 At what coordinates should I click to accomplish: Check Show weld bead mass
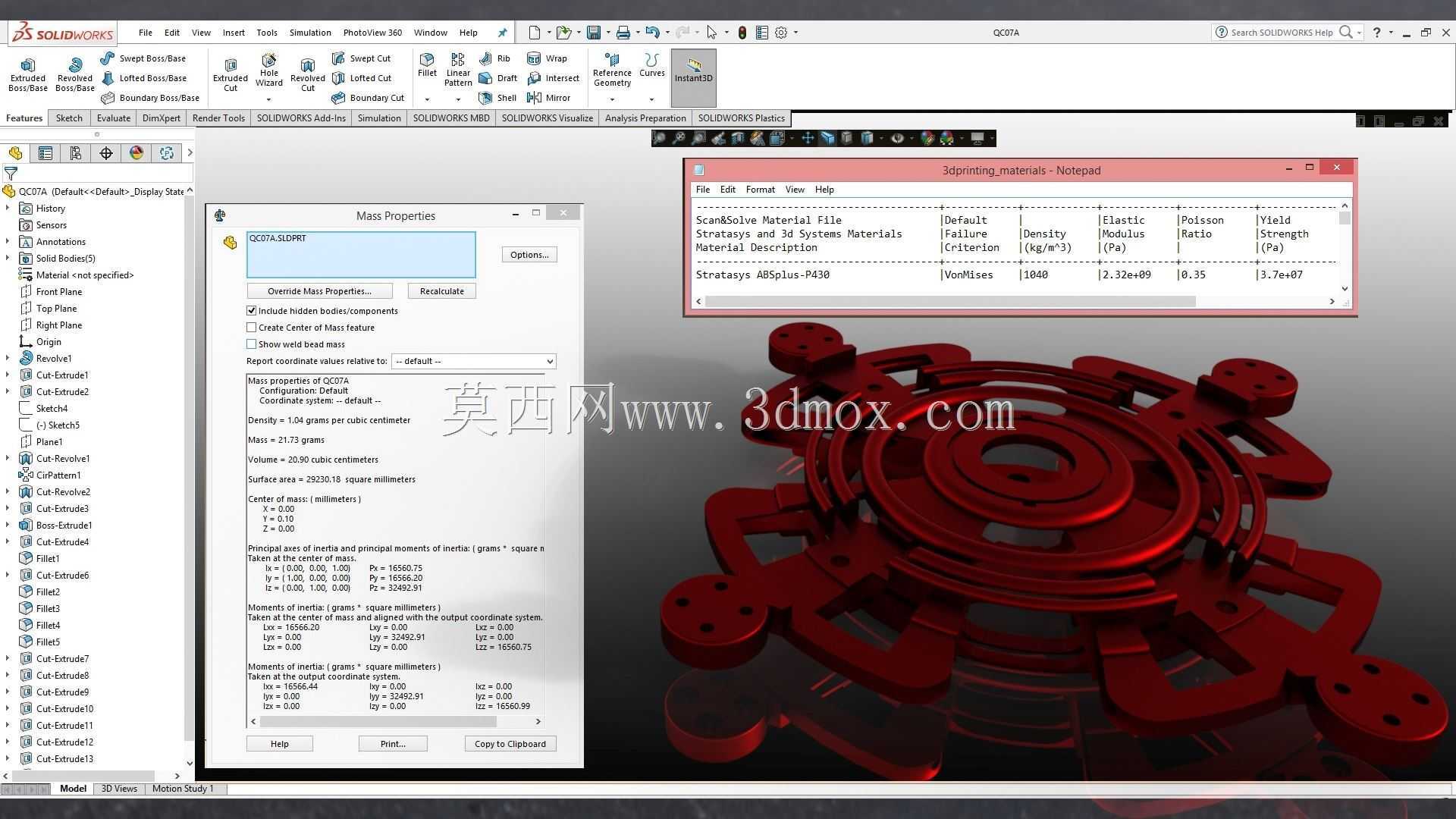click(252, 344)
